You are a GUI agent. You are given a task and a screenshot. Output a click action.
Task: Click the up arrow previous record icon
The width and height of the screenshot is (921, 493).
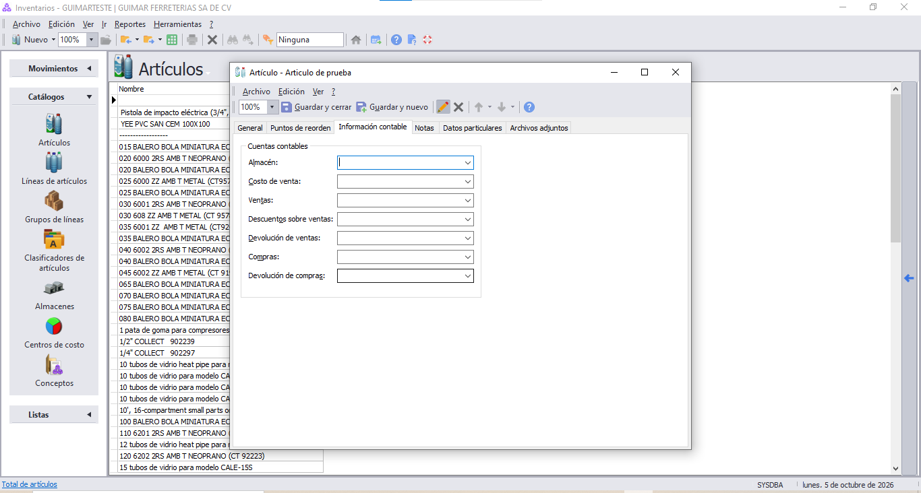click(479, 107)
